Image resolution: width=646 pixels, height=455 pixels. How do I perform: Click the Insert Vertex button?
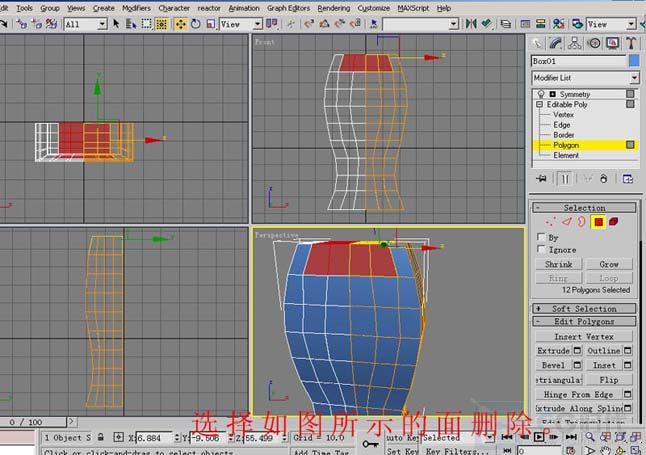[584, 336]
